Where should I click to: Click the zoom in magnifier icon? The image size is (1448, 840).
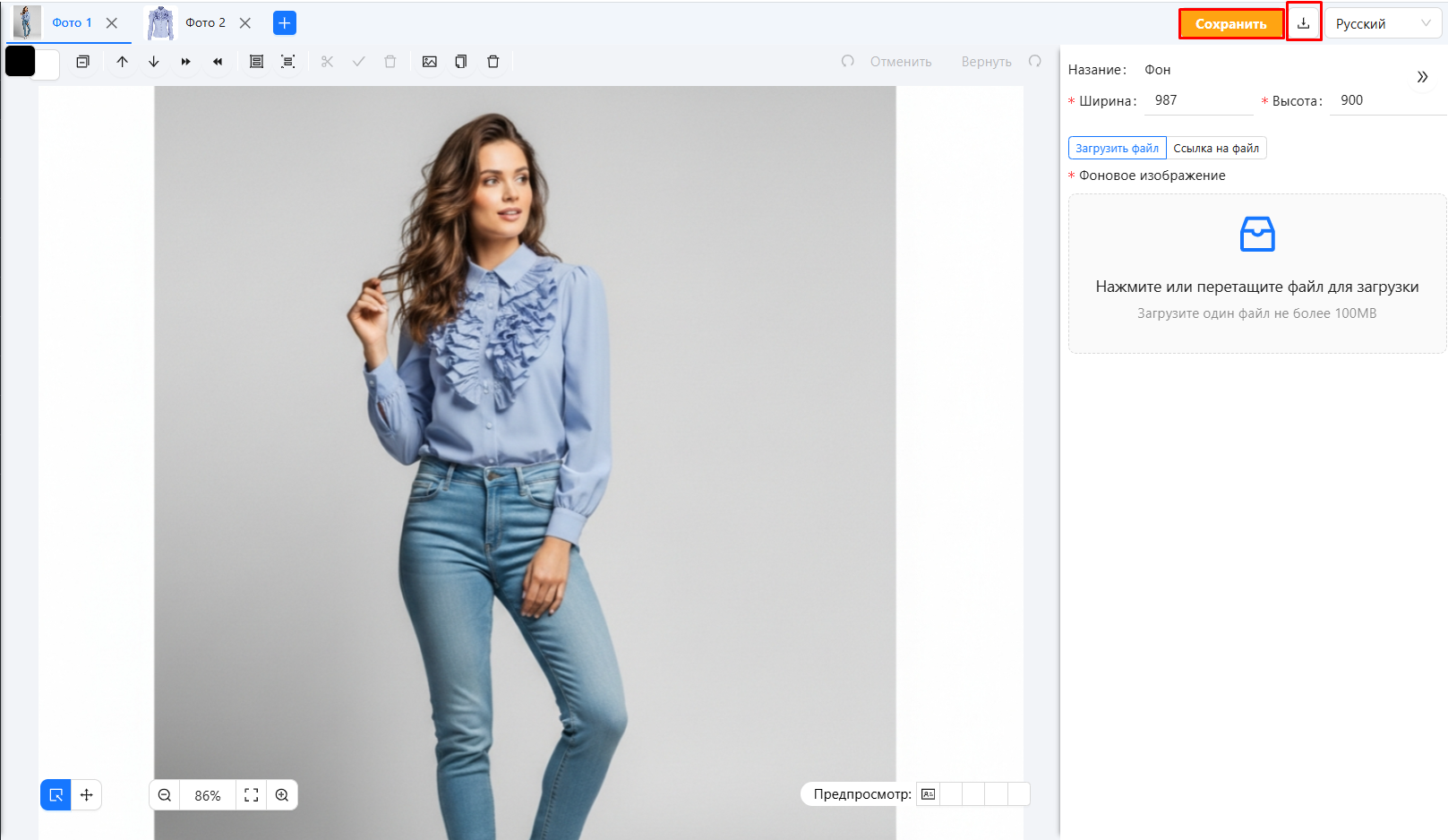click(282, 795)
